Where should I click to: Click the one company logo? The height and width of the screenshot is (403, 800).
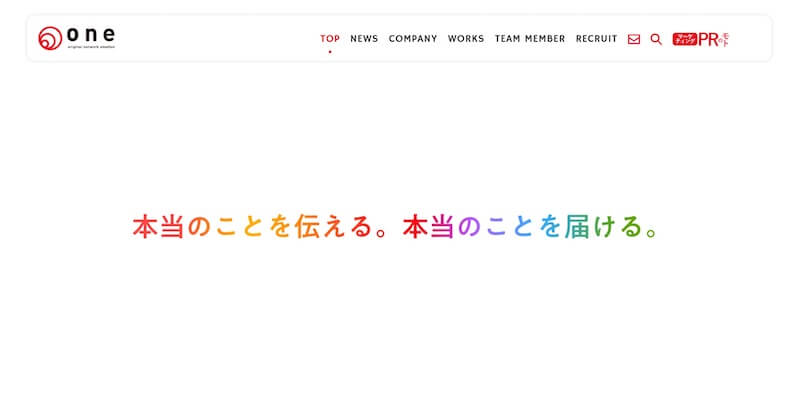tap(77, 38)
